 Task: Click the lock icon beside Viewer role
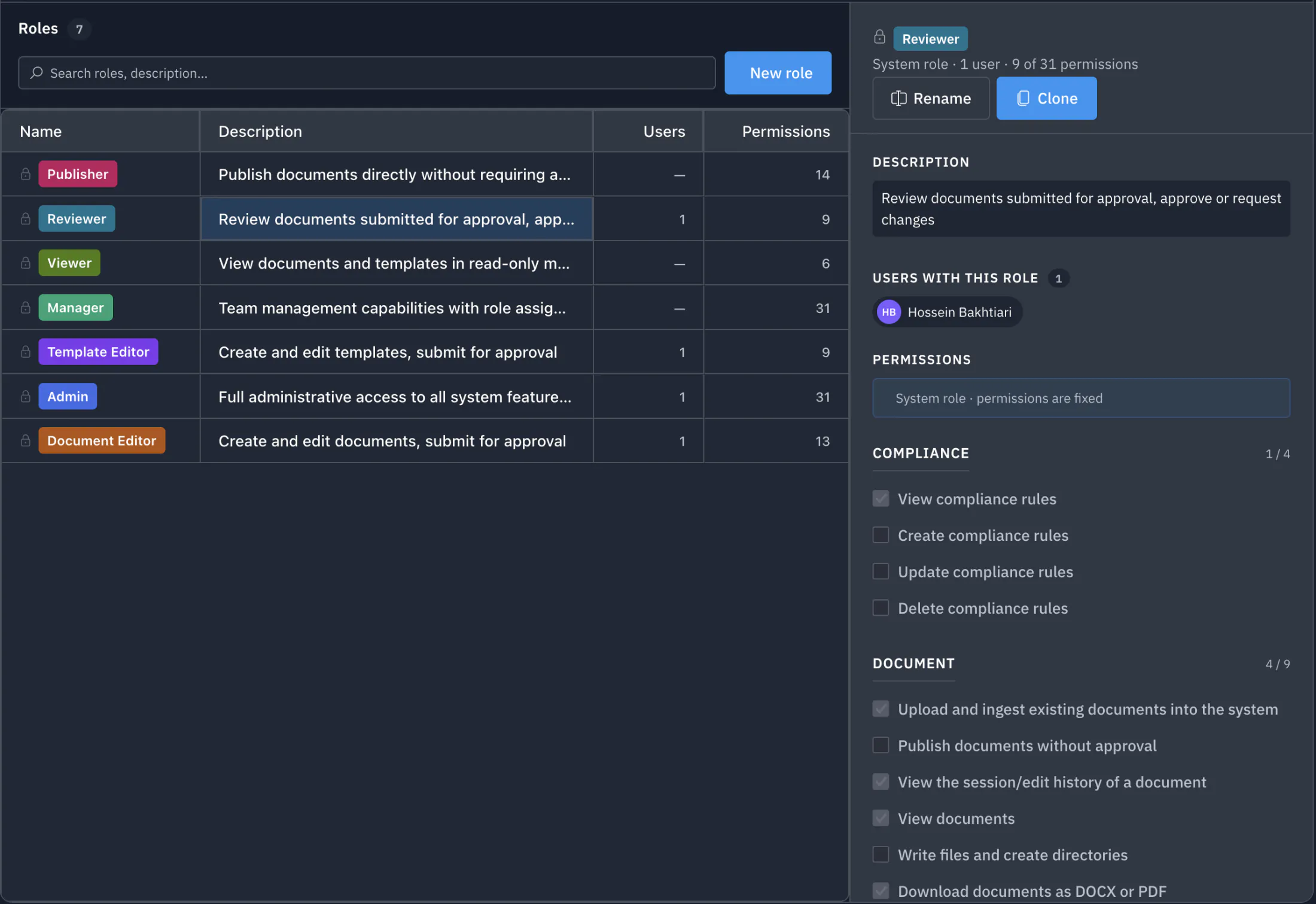[26, 263]
